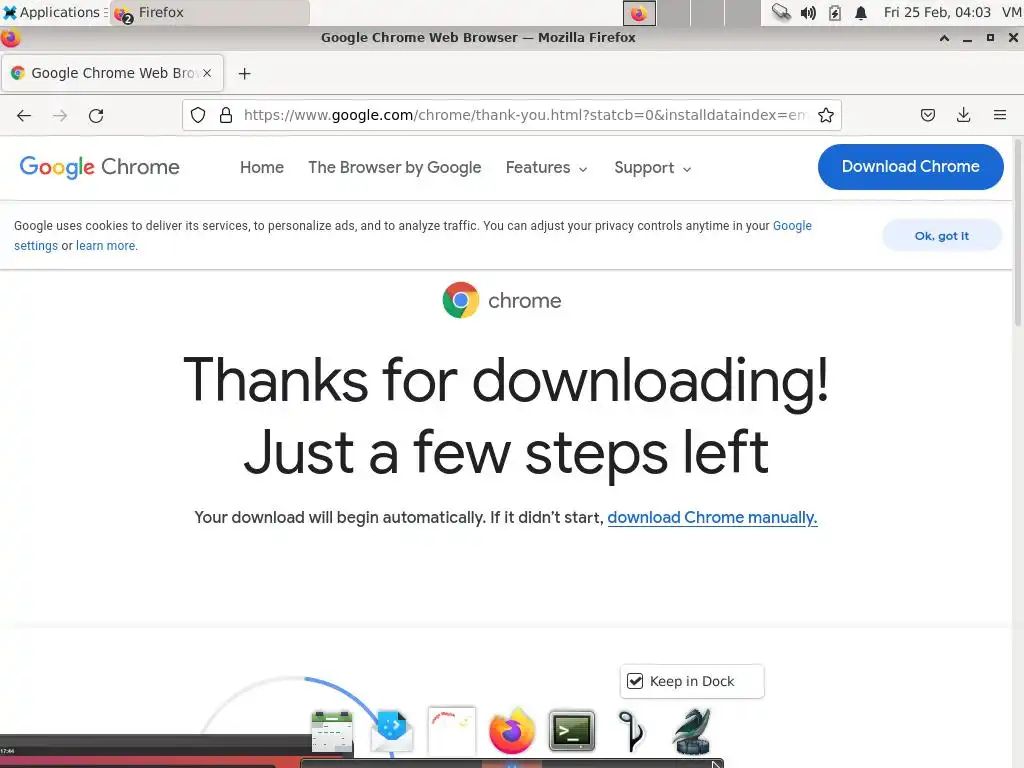The image size is (1024, 768).
Task: Open the white document dock icon
Action: [451, 731]
